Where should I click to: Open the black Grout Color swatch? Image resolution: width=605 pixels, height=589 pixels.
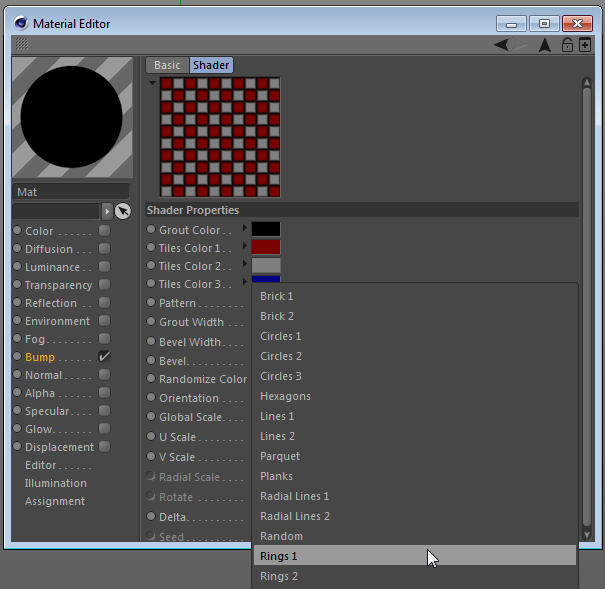(266, 229)
